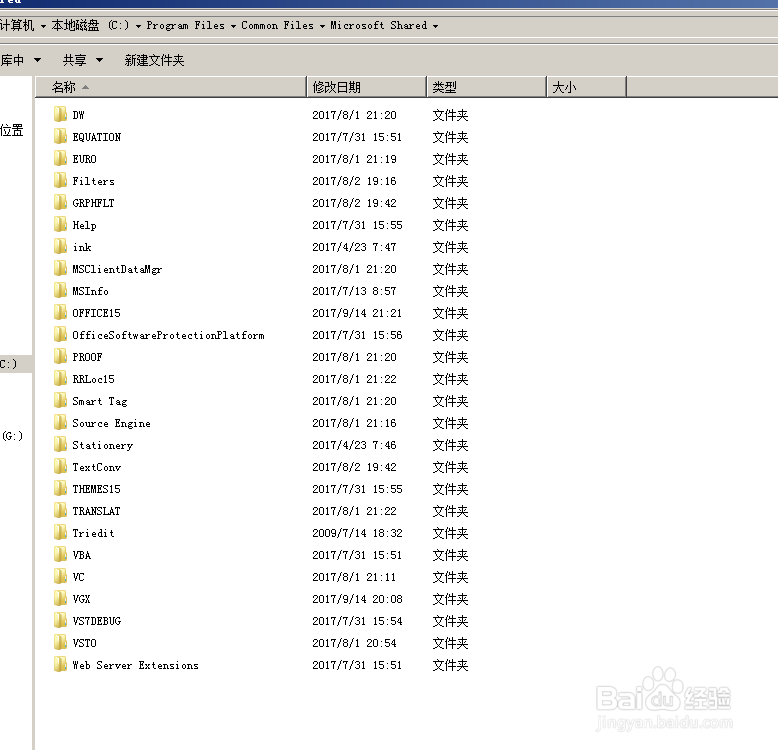
Task: Click date 2017/9/14 20:08 of VGX
Action: (357, 599)
